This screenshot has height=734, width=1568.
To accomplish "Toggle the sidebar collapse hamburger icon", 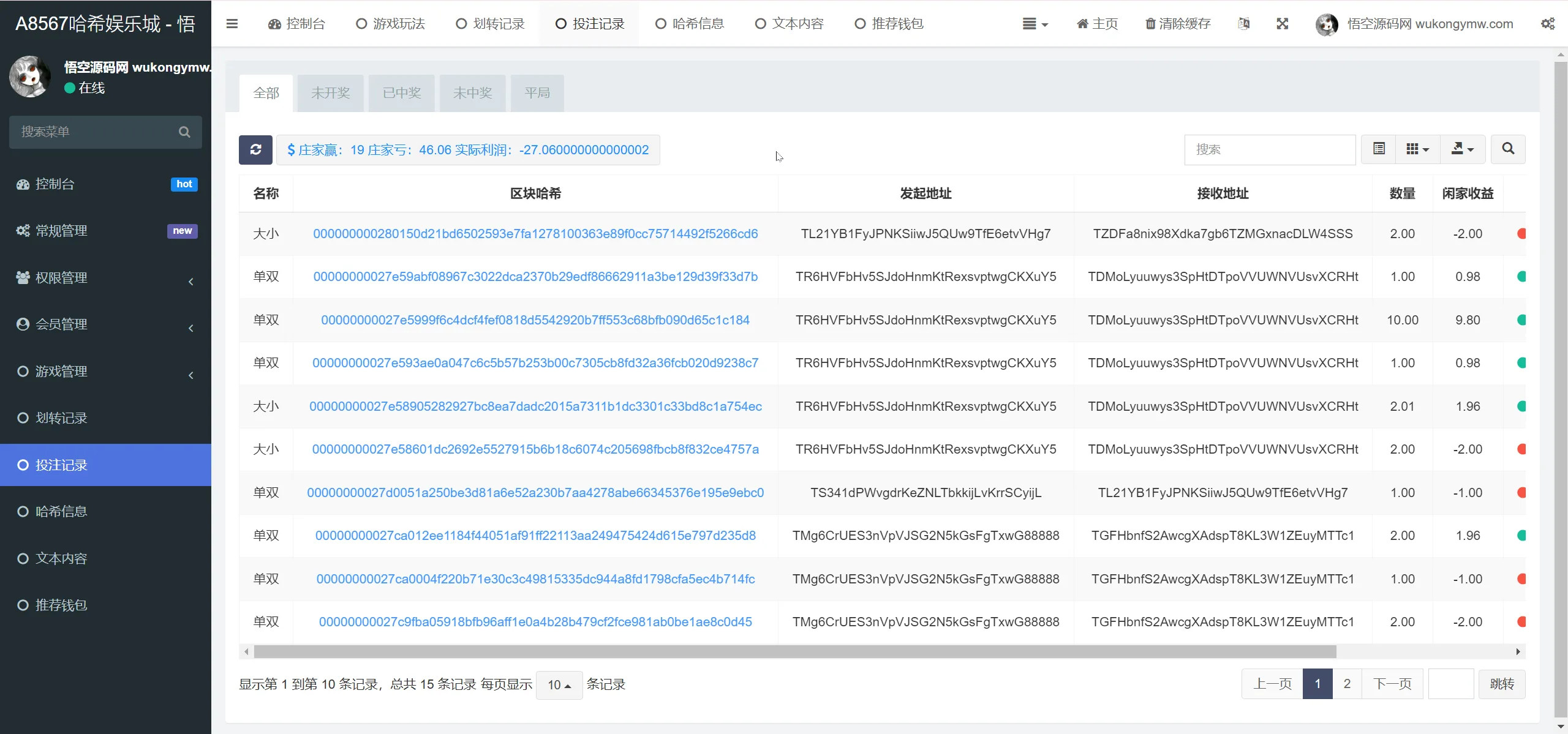I will [233, 24].
